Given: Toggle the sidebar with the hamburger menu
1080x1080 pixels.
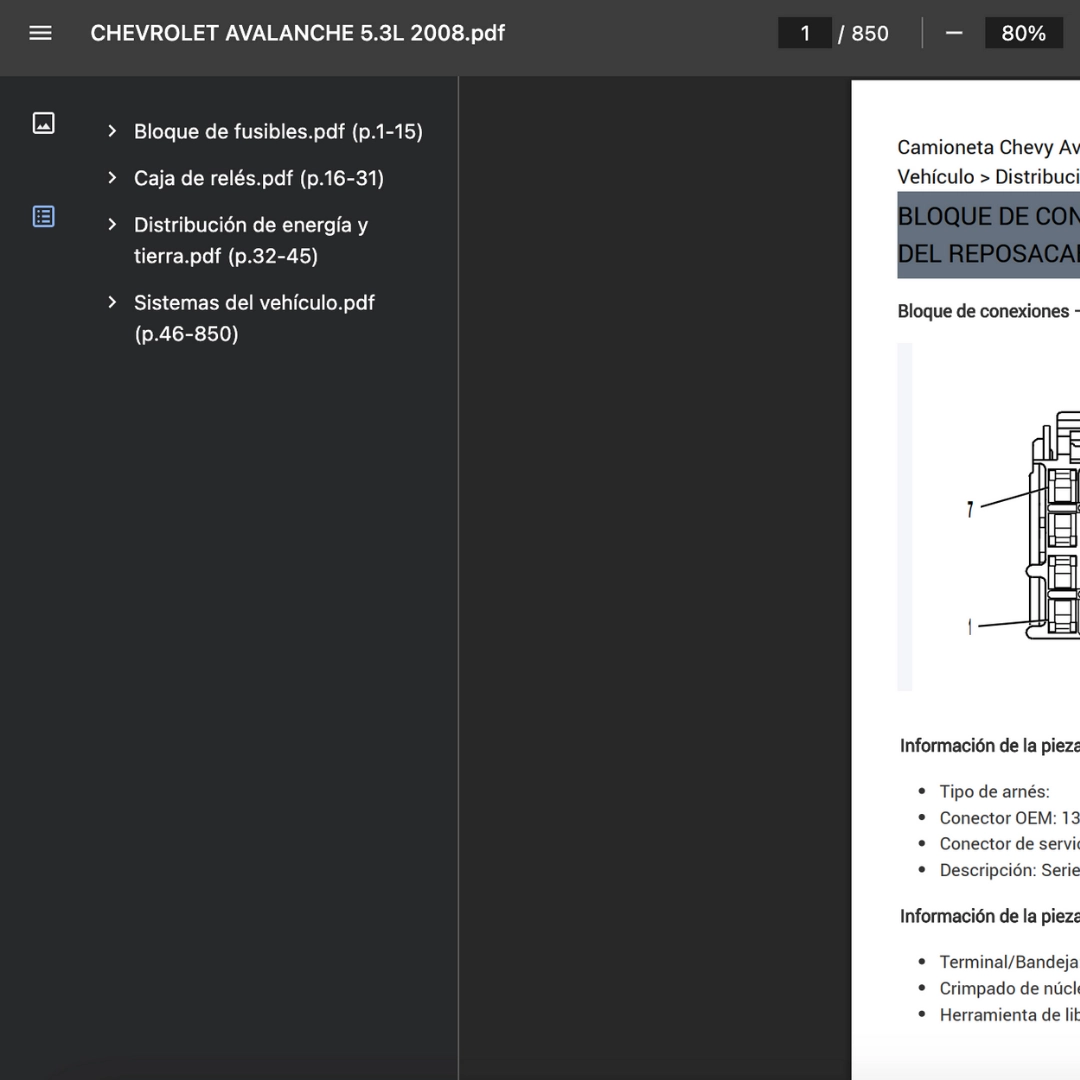Looking at the screenshot, I should (40, 33).
